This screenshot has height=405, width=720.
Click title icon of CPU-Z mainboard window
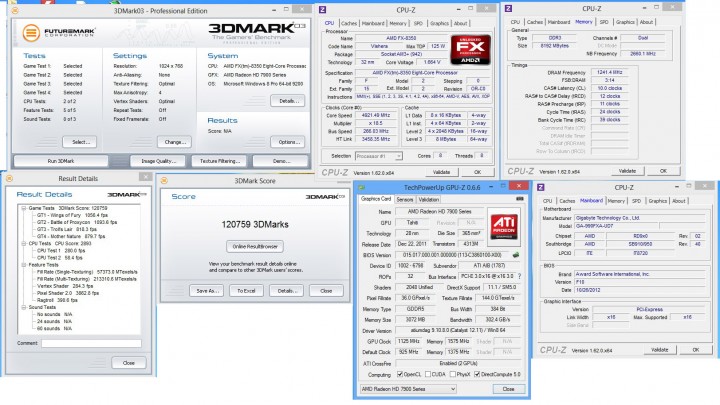point(540,187)
